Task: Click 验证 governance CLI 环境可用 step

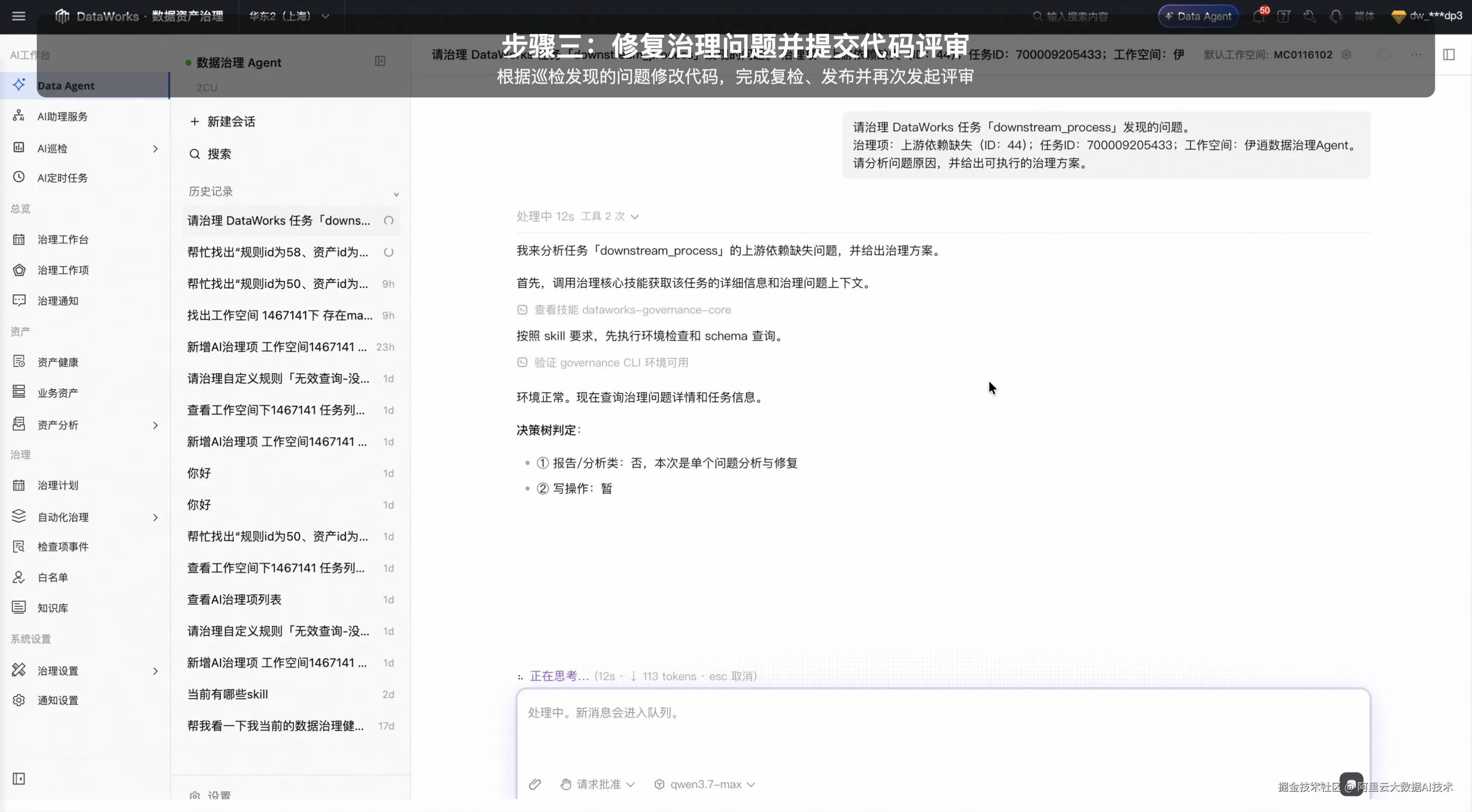Action: point(603,362)
